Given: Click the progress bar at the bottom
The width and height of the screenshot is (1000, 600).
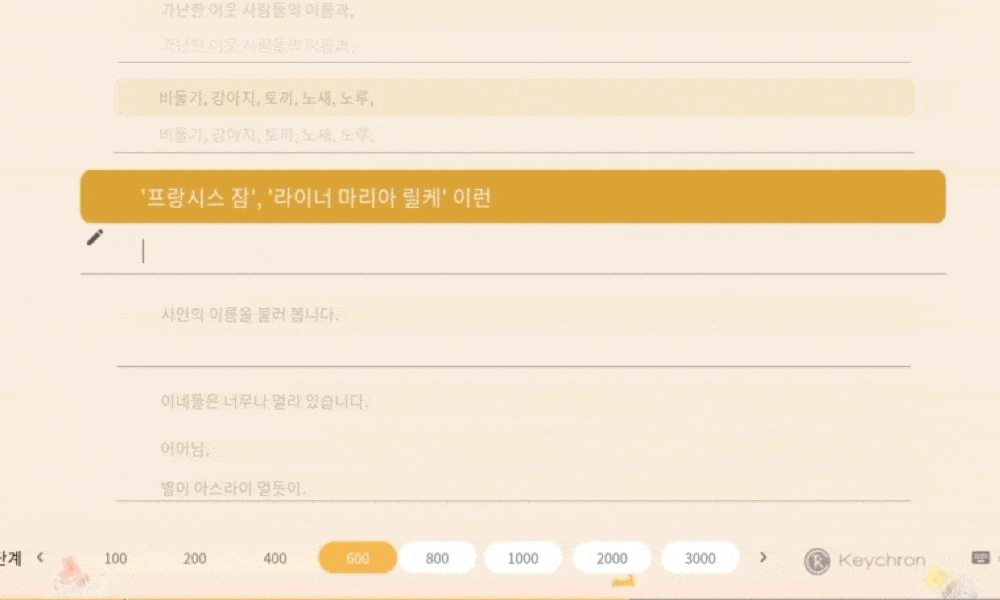Looking at the screenshot, I should [x=500, y=597].
